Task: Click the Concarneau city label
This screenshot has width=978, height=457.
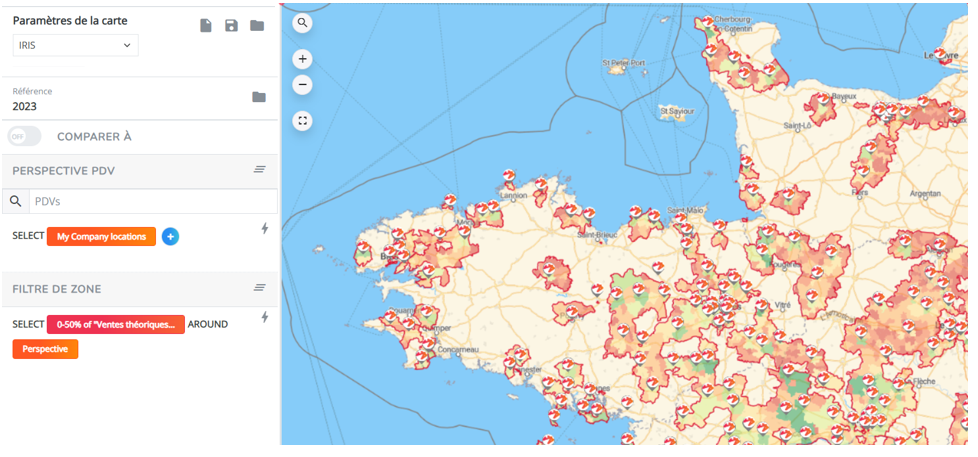Action: (x=457, y=350)
